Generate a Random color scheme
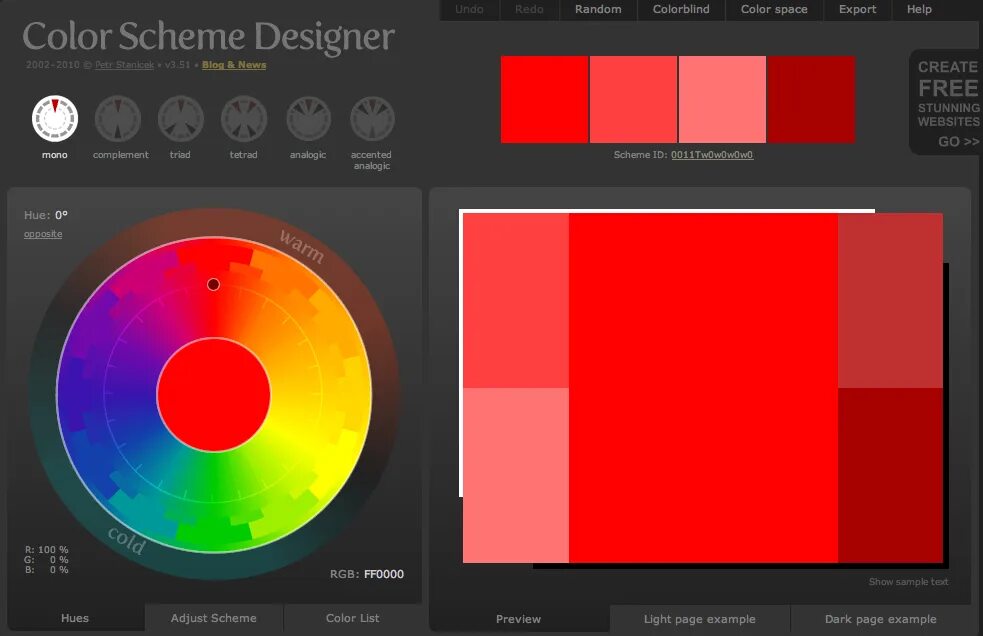983x636 pixels. [598, 9]
